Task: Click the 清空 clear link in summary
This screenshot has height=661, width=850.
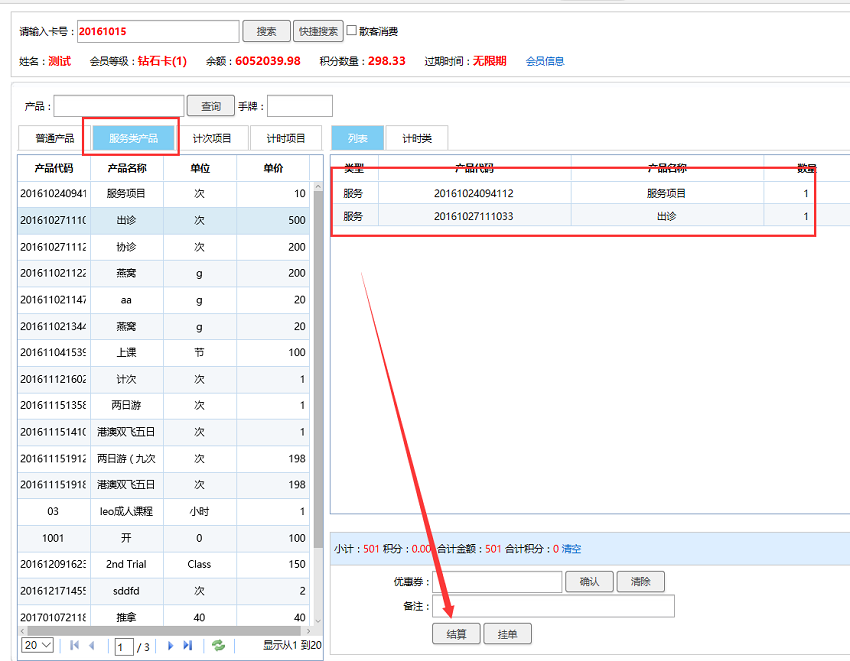Action: [571, 549]
